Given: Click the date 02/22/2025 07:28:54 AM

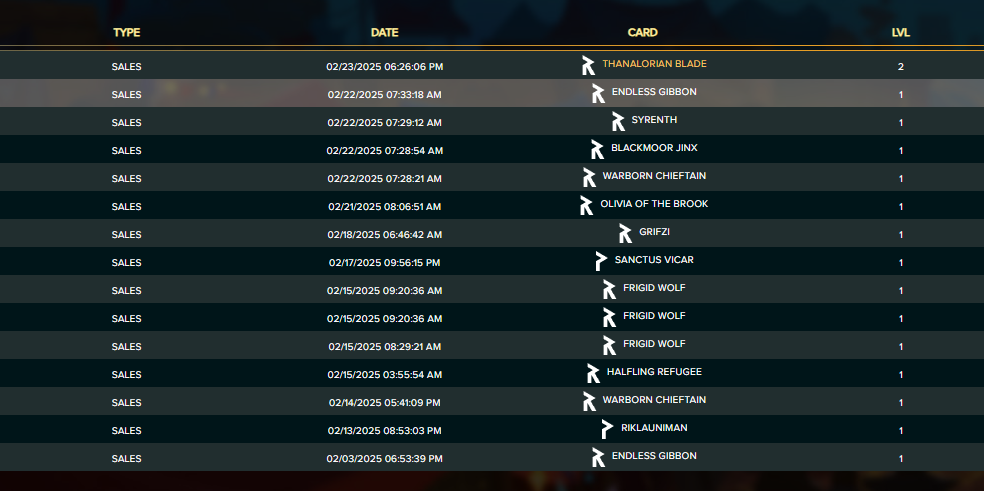Looking at the screenshot, I should coord(385,151).
